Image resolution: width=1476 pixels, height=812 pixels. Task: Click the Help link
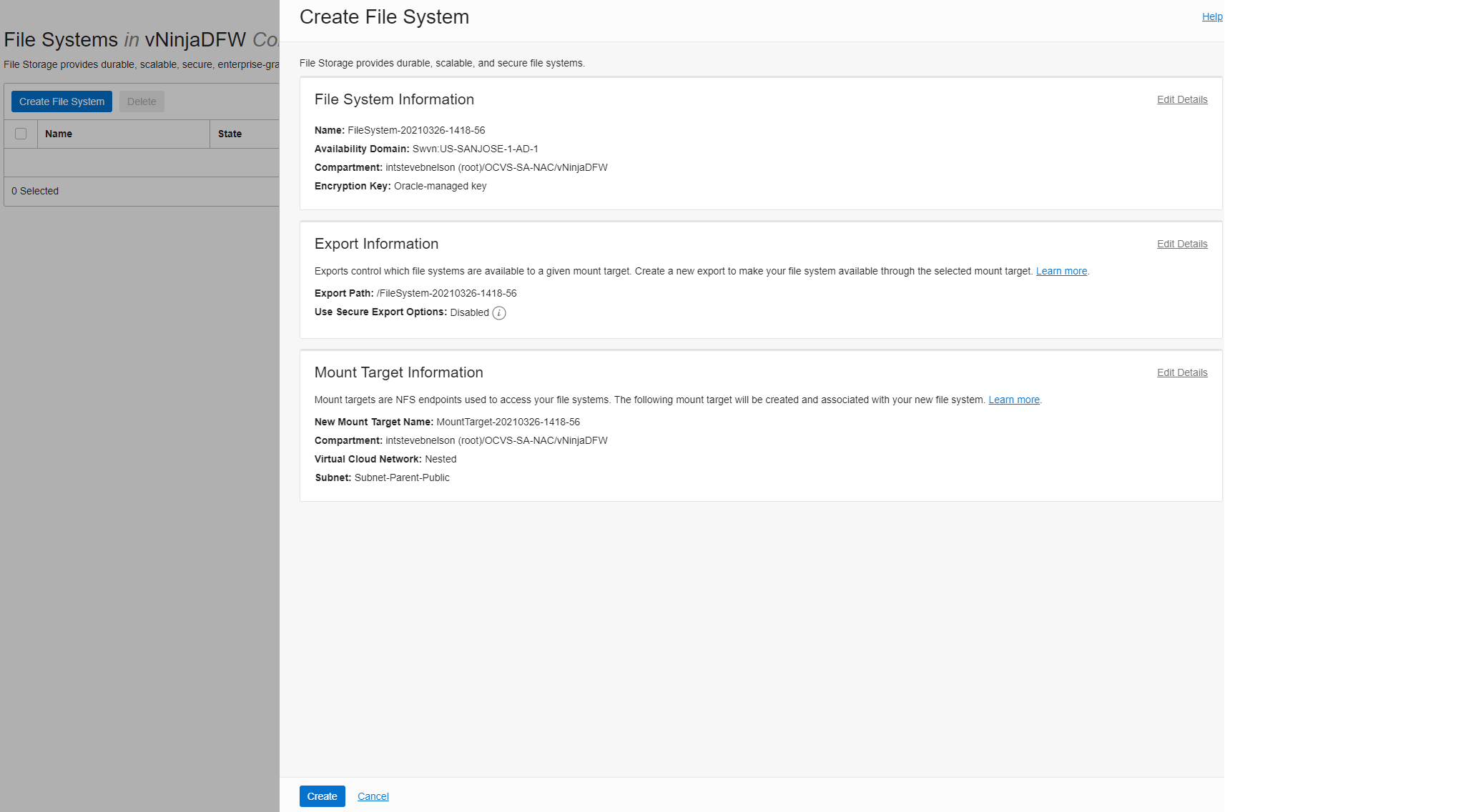[x=1212, y=16]
